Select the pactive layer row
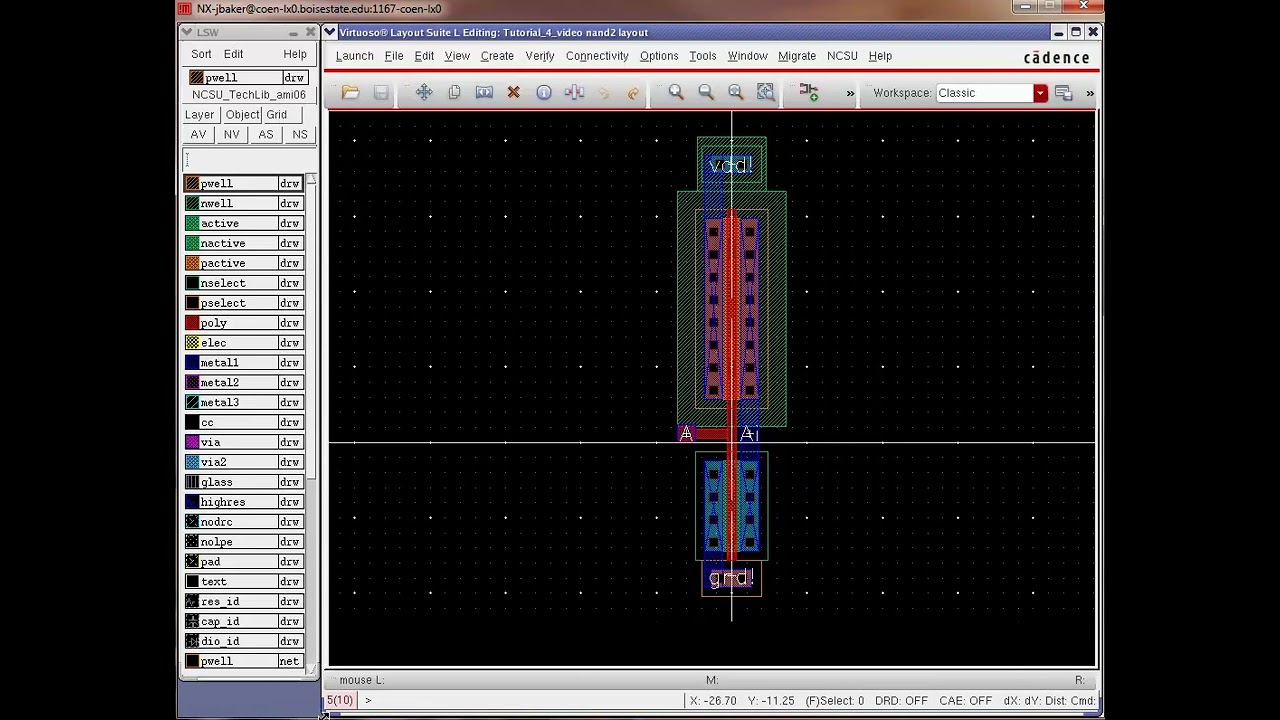The height and width of the screenshot is (720, 1280). 244,263
